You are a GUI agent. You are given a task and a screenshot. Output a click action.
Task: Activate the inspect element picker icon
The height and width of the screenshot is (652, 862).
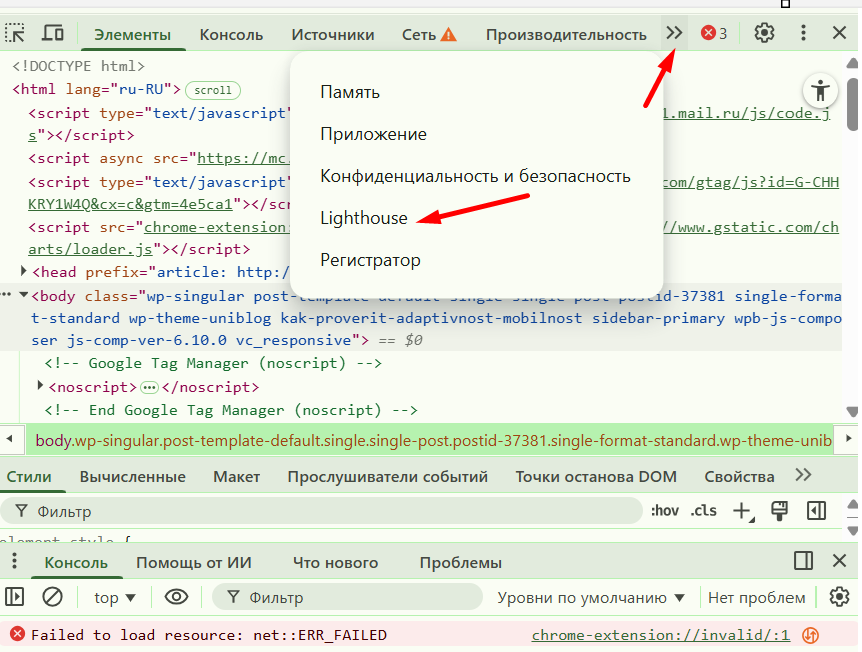(x=17, y=34)
